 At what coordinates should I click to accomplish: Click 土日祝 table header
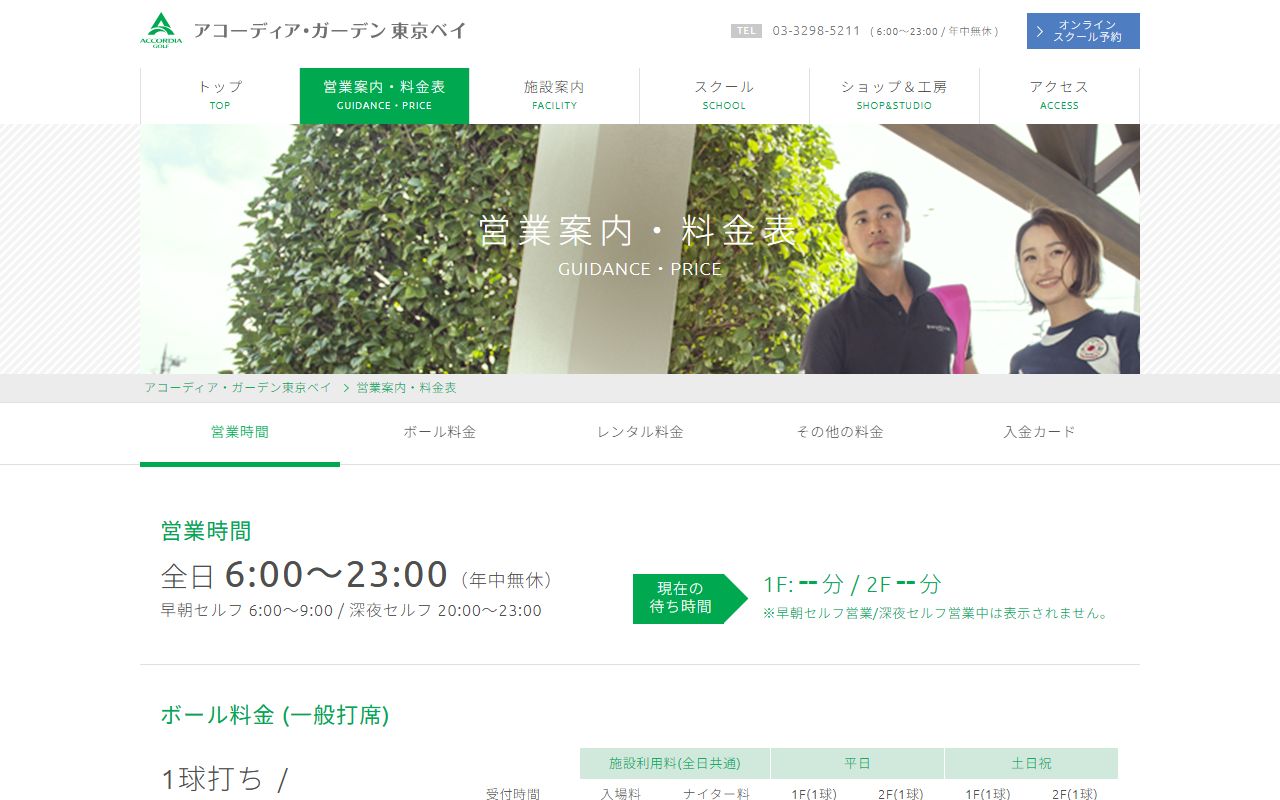(x=1031, y=763)
